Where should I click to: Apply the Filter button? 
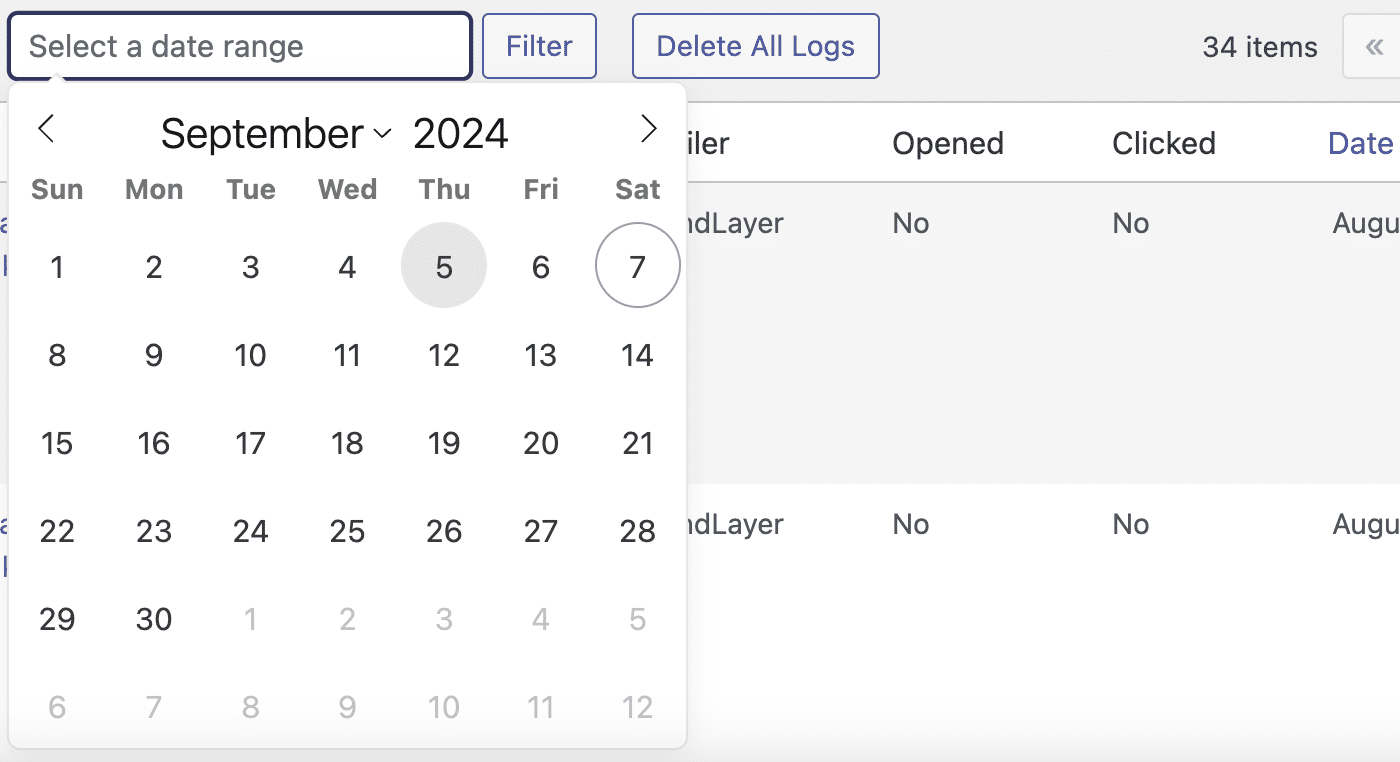click(x=538, y=45)
